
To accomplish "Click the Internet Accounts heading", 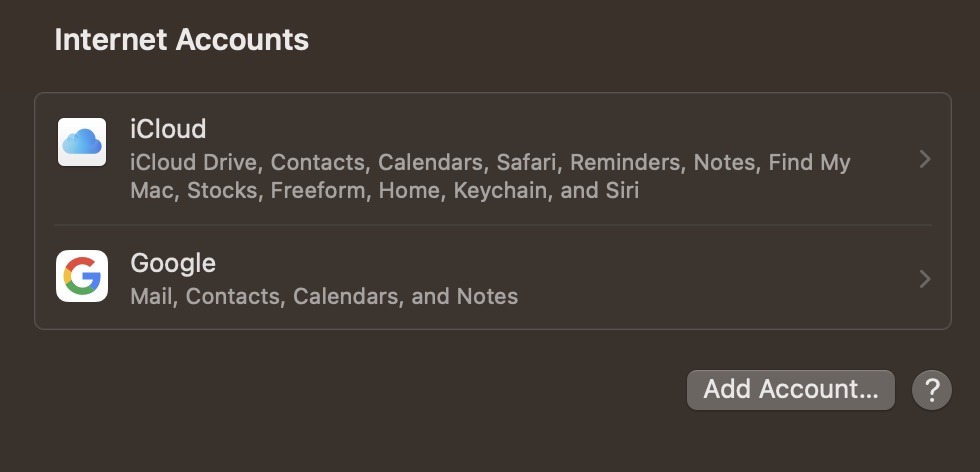I will (181, 40).
